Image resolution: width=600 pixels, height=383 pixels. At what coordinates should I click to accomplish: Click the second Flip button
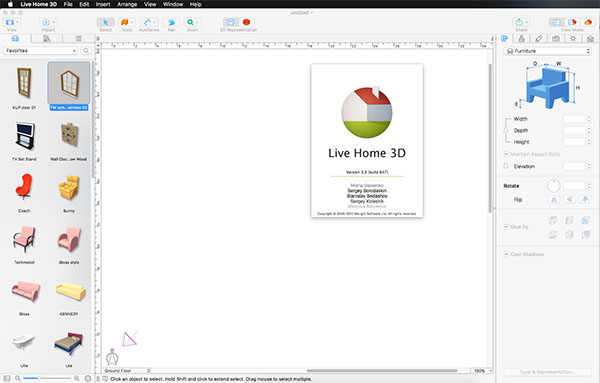pos(569,199)
